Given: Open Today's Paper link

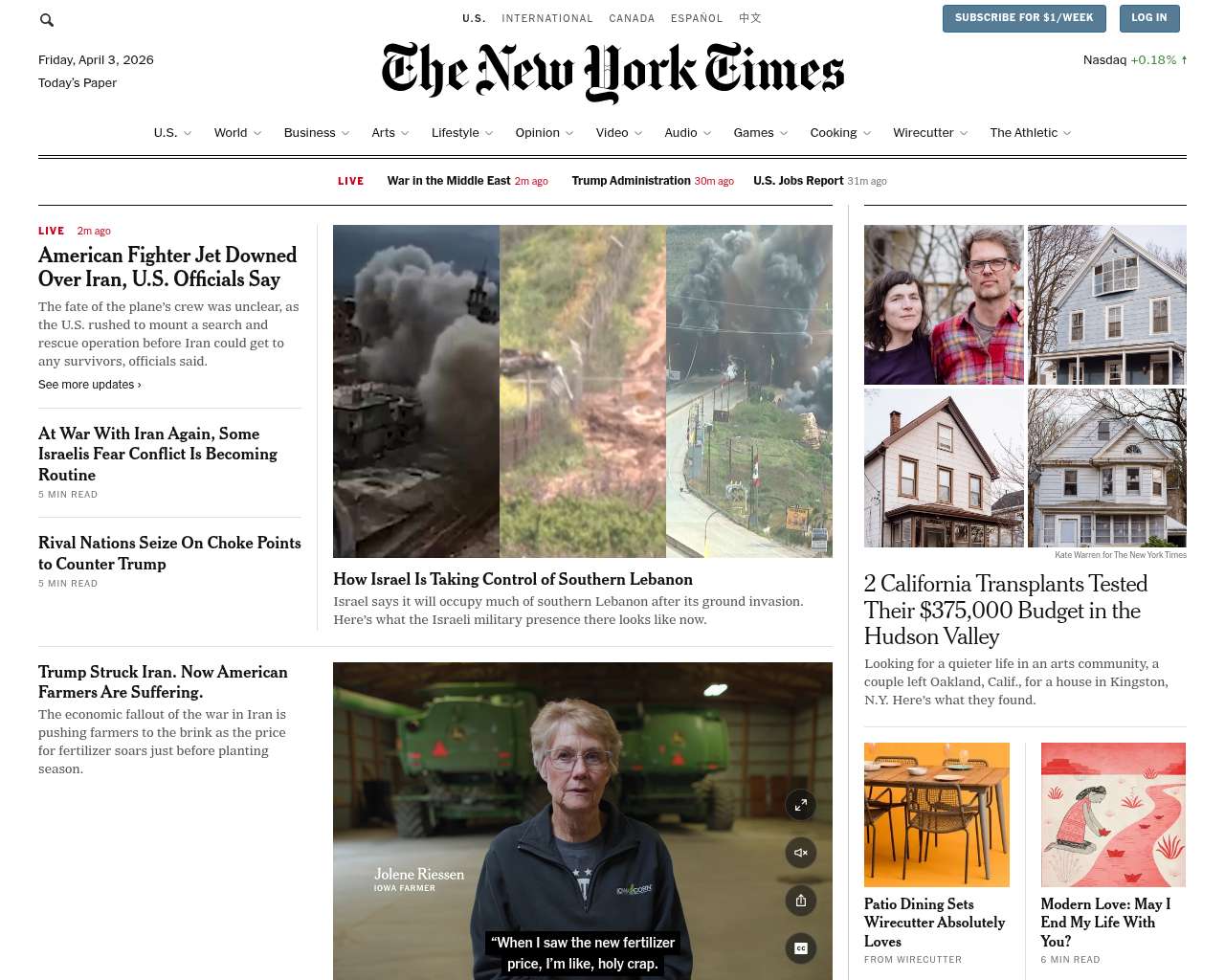Looking at the screenshot, I should pos(78,83).
